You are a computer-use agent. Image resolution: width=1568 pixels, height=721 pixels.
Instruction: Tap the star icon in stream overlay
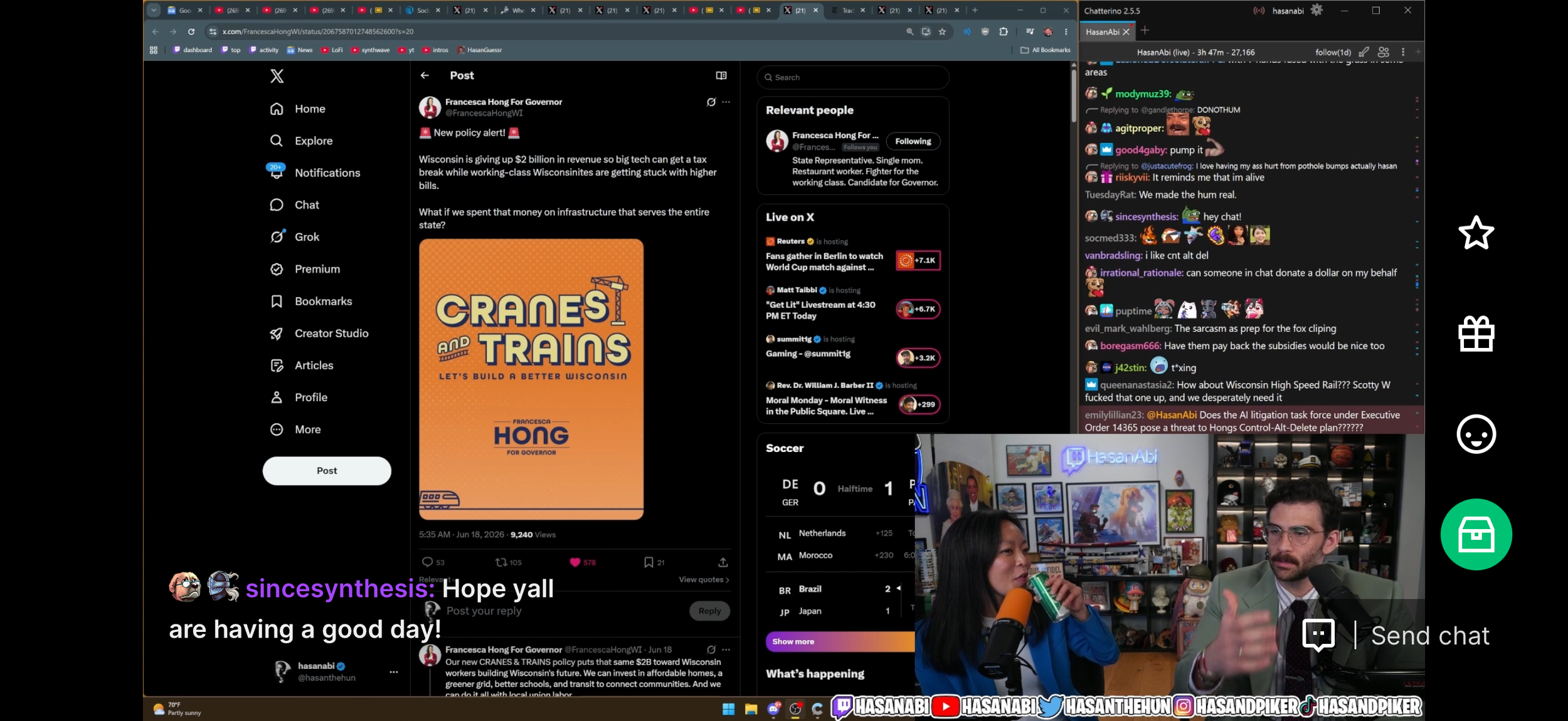click(x=1476, y=233)
